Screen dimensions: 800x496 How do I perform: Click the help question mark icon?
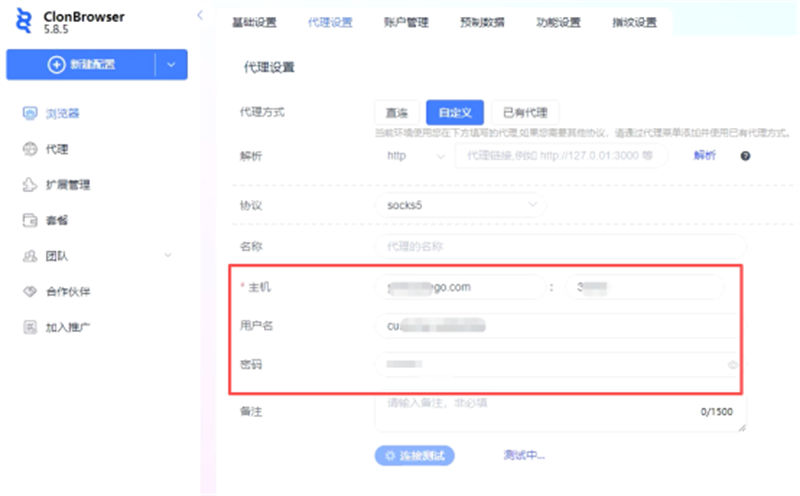pos(745,156)
